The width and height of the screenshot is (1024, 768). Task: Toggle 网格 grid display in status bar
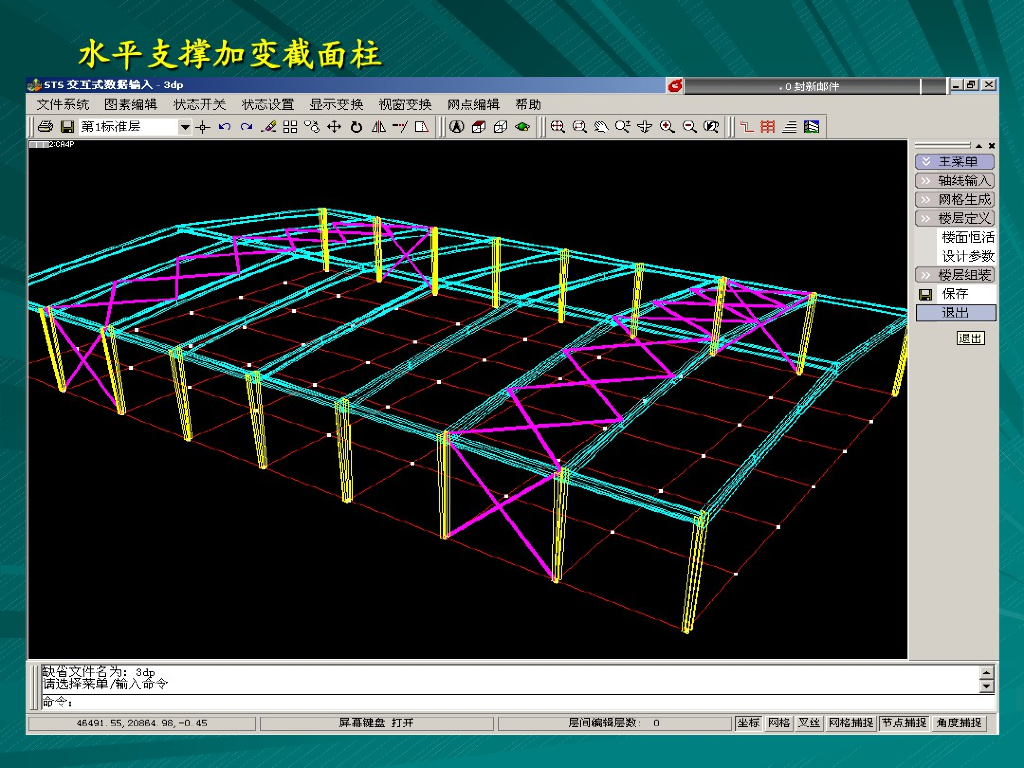coord(779,723)
